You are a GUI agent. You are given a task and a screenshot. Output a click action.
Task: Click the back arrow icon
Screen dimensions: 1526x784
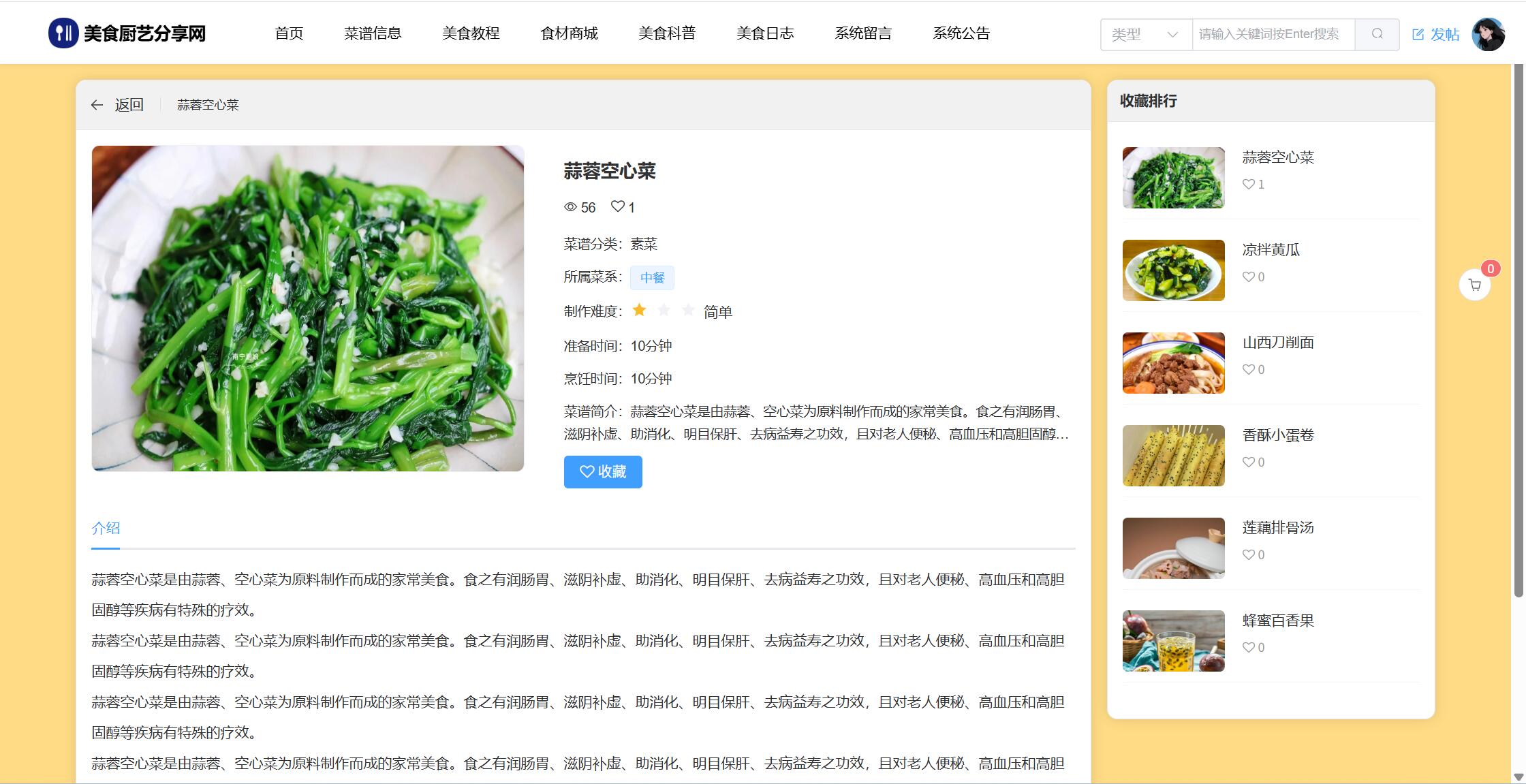[x=97, y=105]
